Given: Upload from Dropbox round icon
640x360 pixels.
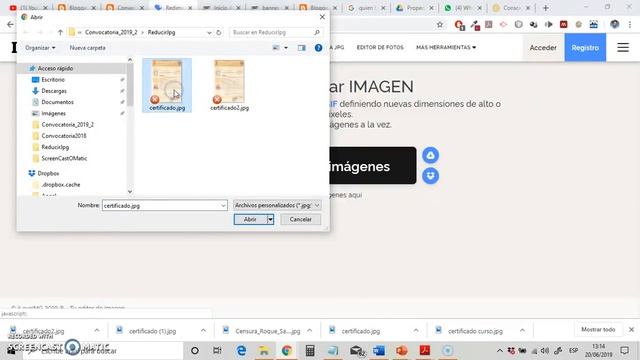Looking at the screenshot, I should pos(430,176).
